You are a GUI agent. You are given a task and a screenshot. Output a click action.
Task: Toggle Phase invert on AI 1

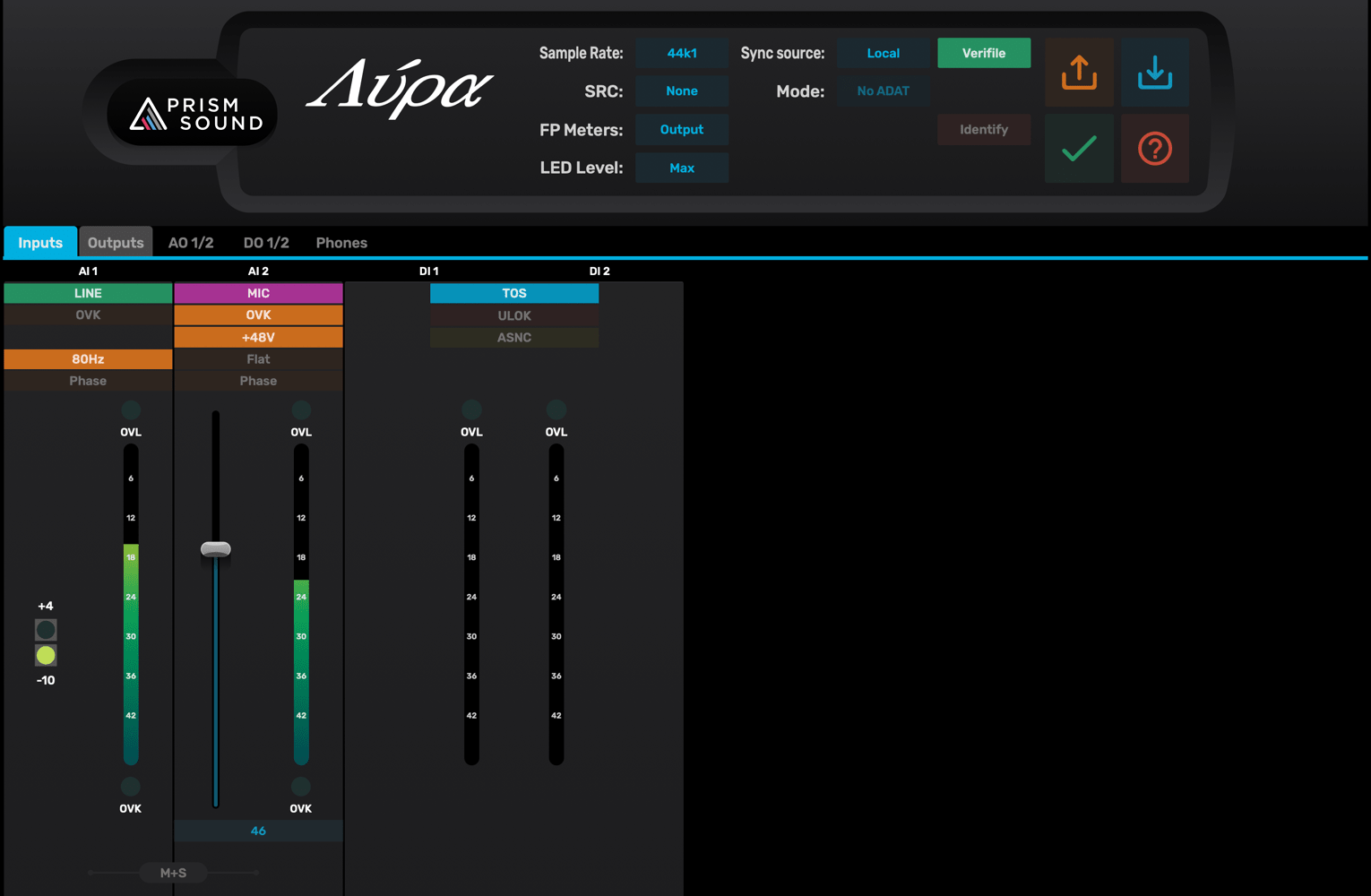click(x=88, y=381)
